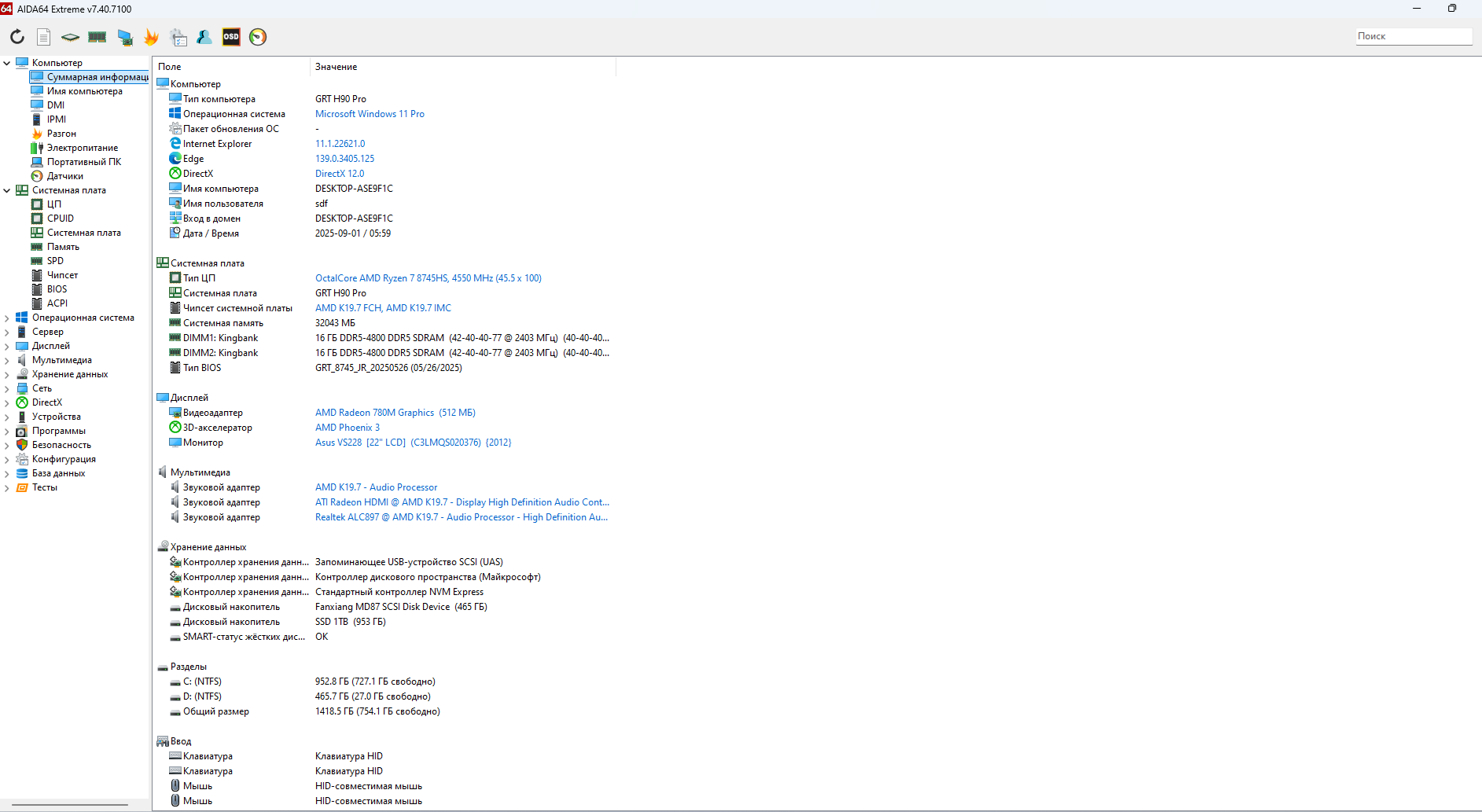Viewport: 1482px width, 812px height.
Task: Focus the Поиск search field
Action: (1414, 36)
